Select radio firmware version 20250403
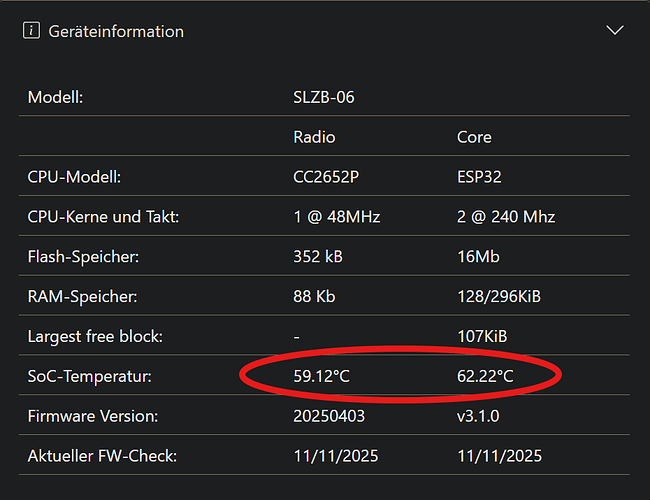 coord(329,416)
